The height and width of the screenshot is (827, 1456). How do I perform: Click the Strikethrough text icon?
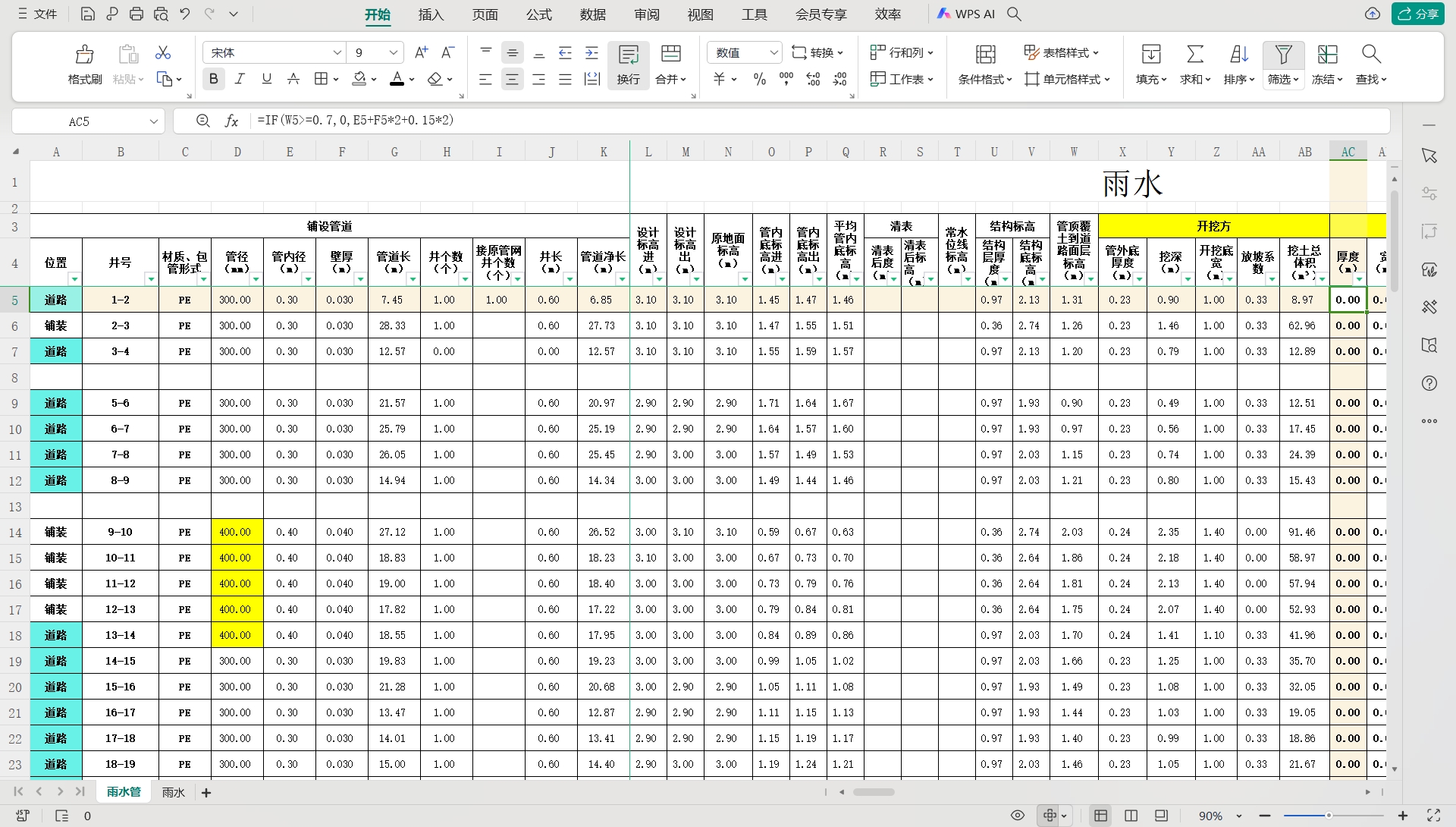click(293, 79)
